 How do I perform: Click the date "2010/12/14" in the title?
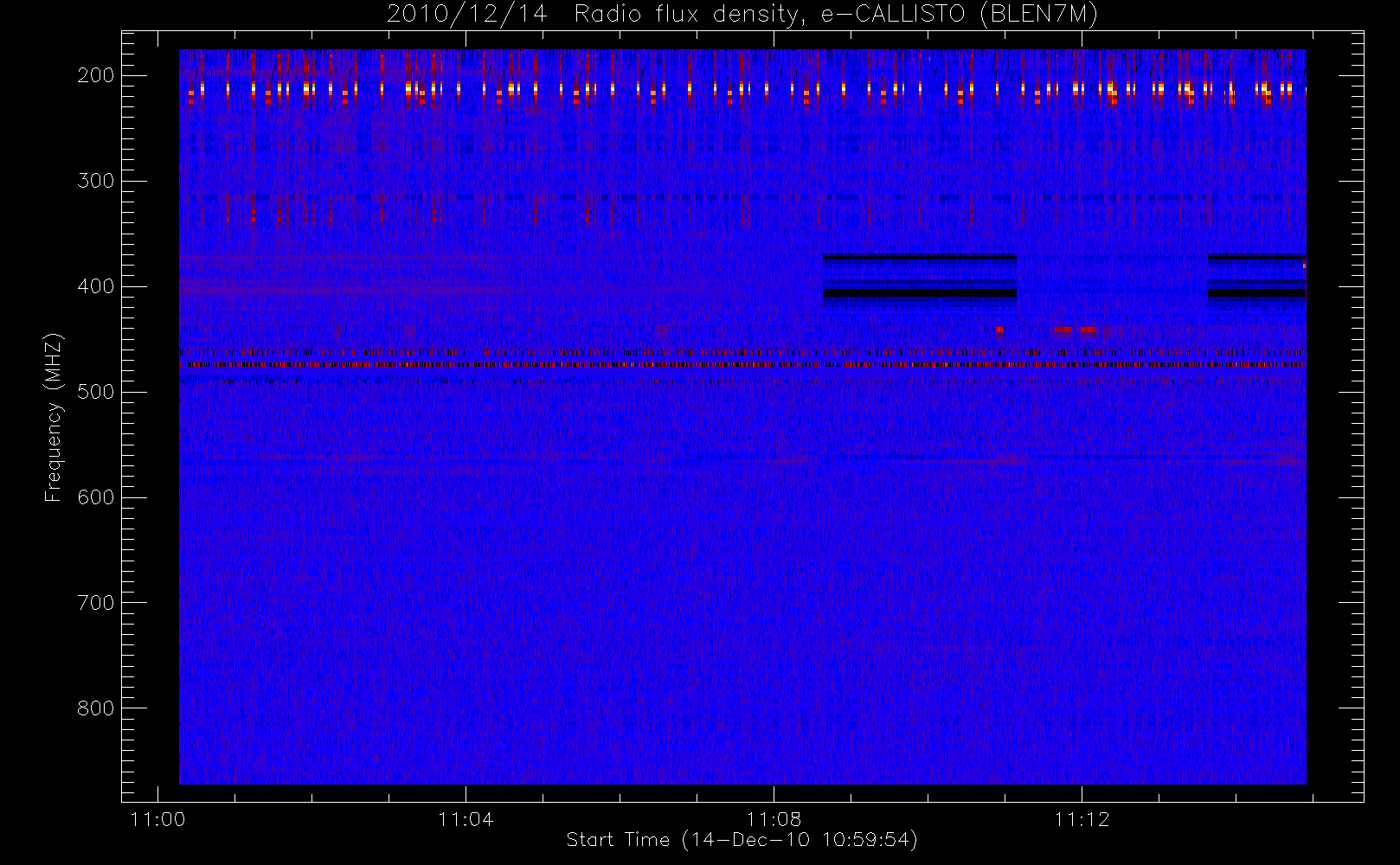467,15
